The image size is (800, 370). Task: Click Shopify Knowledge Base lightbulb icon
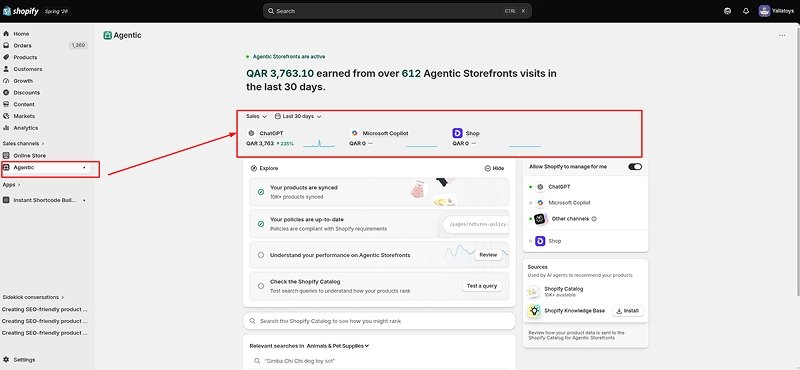534,311
